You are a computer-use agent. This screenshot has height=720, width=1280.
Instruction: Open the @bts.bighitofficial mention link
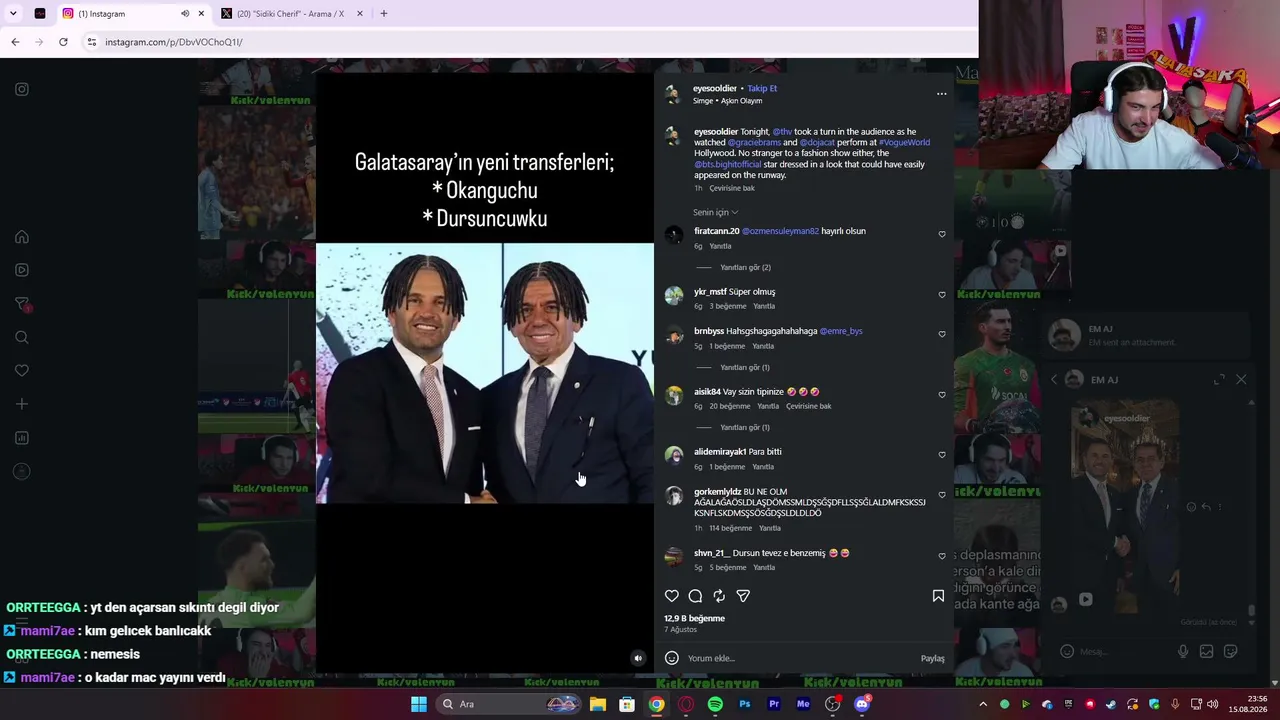pyautogui.click(x=727, y=164)
